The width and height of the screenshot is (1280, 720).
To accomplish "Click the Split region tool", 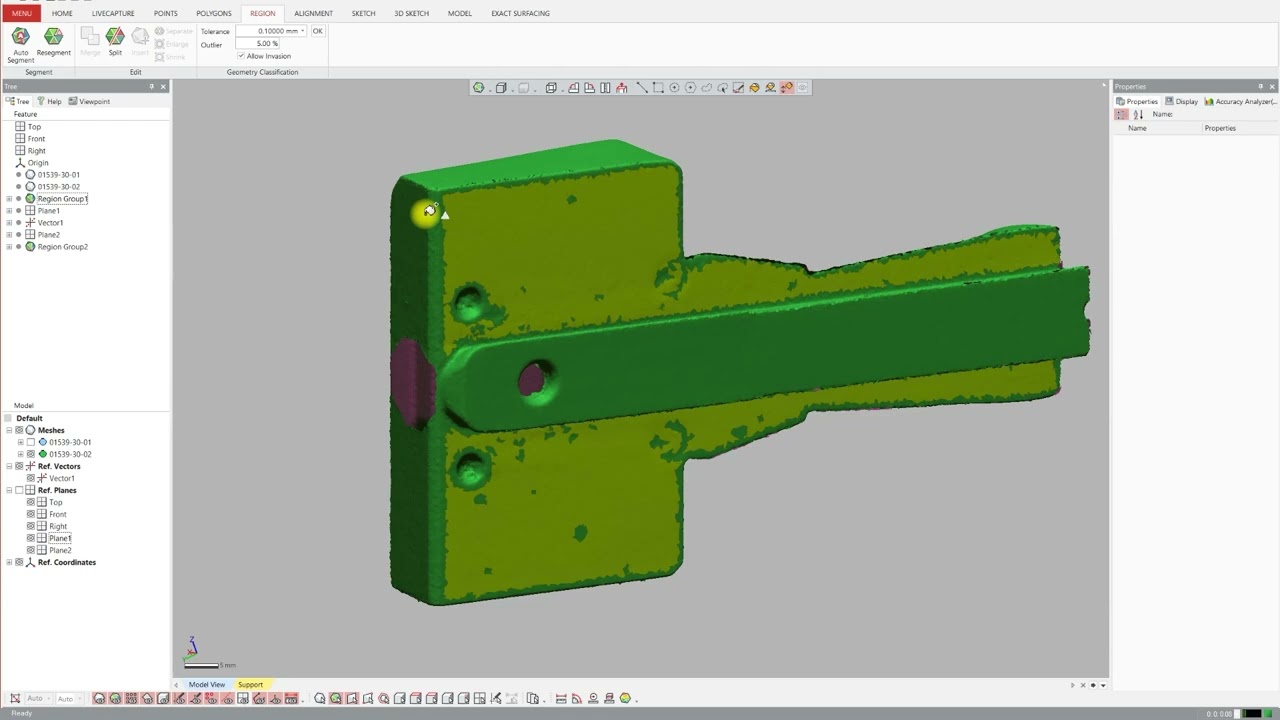I will (x=115, y=42).
